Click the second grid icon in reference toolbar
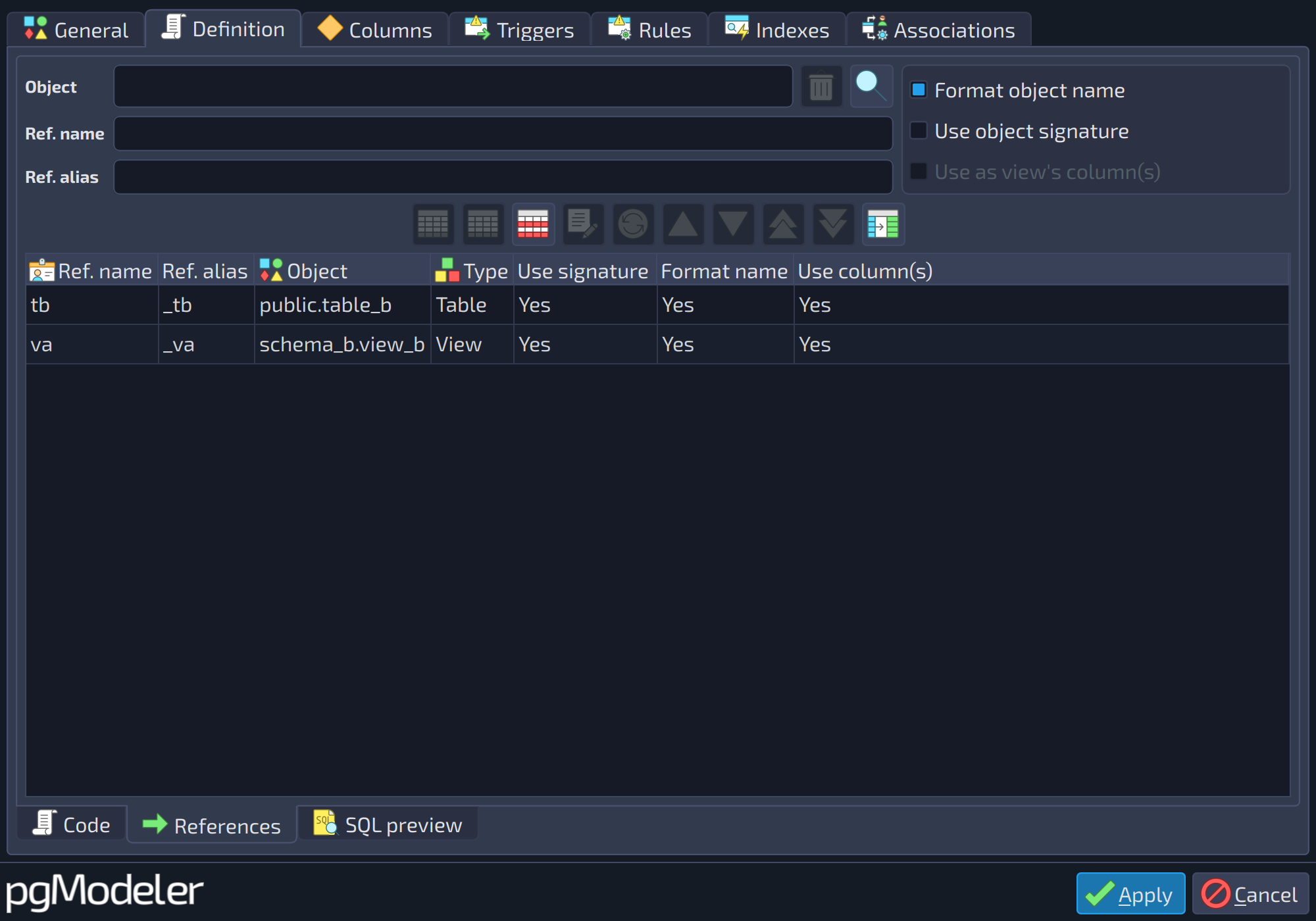The width and height of the screenshot is (1316, 921). (483, 224)
